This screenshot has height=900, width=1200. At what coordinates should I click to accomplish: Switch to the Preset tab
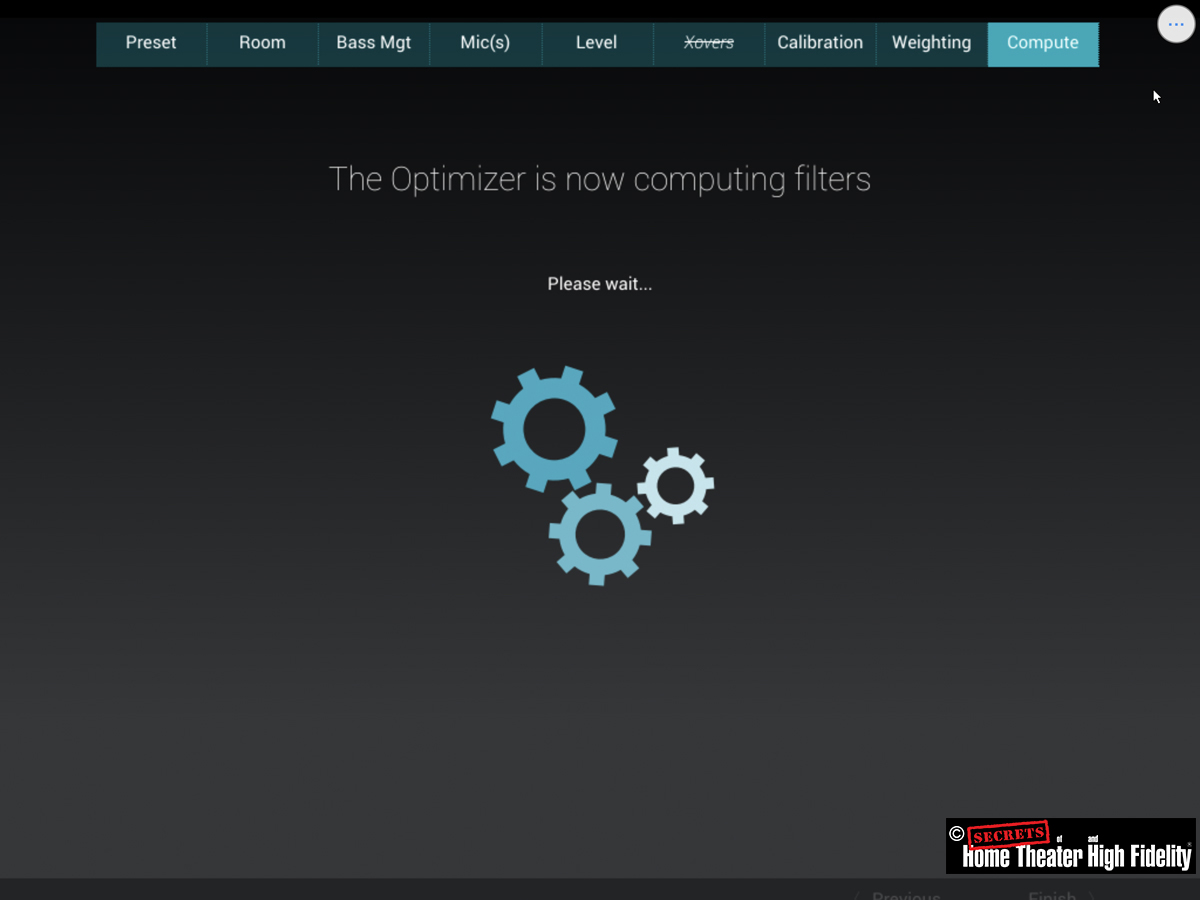pos(151,43)
